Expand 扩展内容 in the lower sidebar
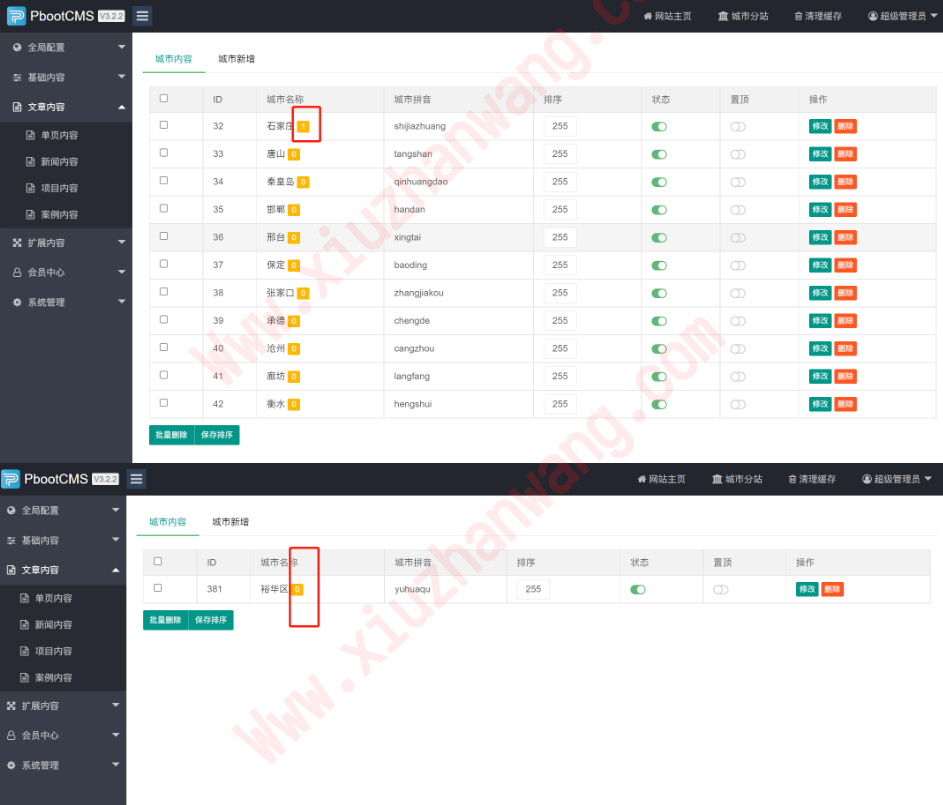The height and width of the screenshot is (805, 943). point(63,706)
